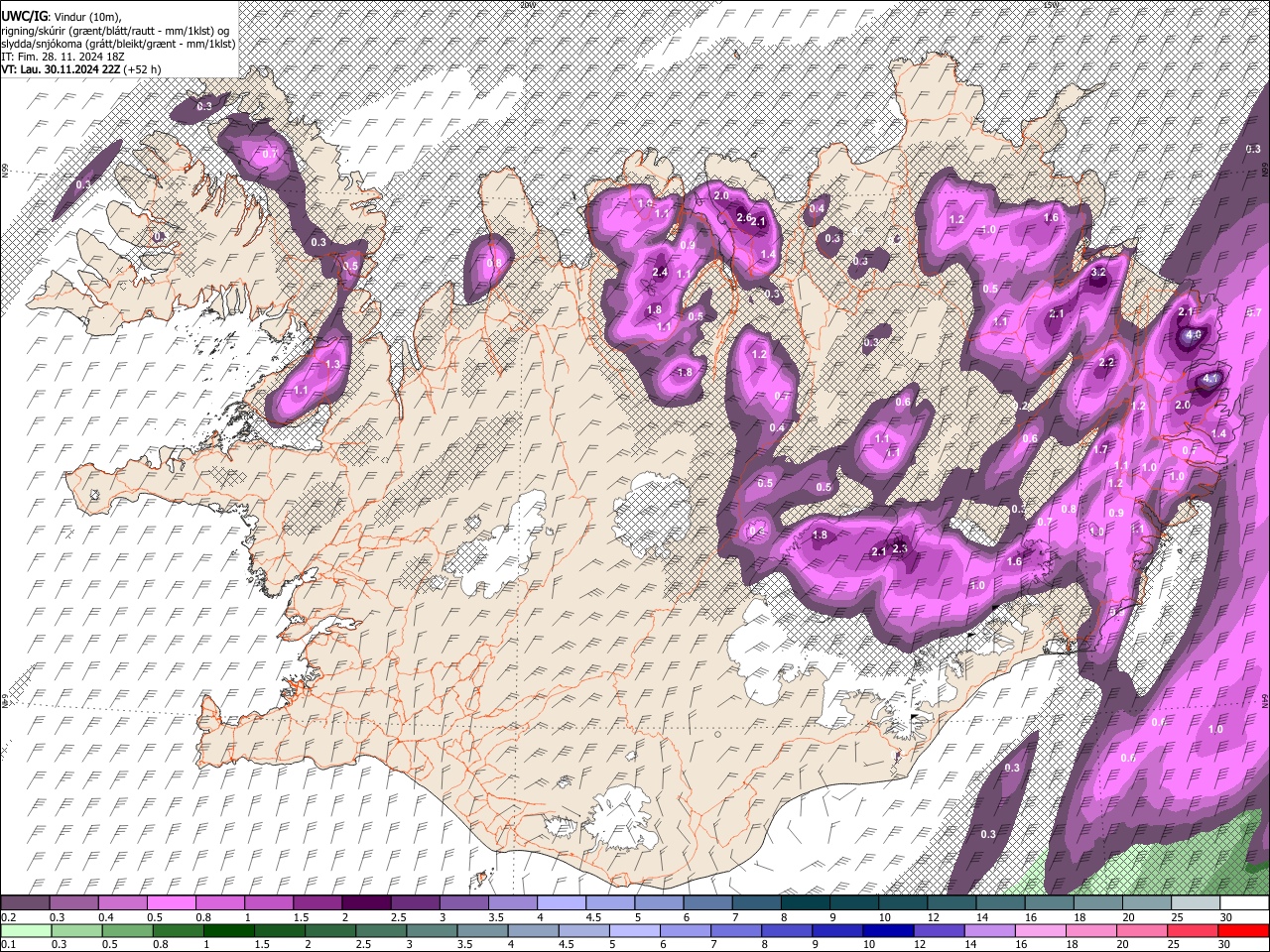This screenshot has width=1270, height=952.
Task: Click the '2.2' precipitation value on the map
Action: point(1107,363)
